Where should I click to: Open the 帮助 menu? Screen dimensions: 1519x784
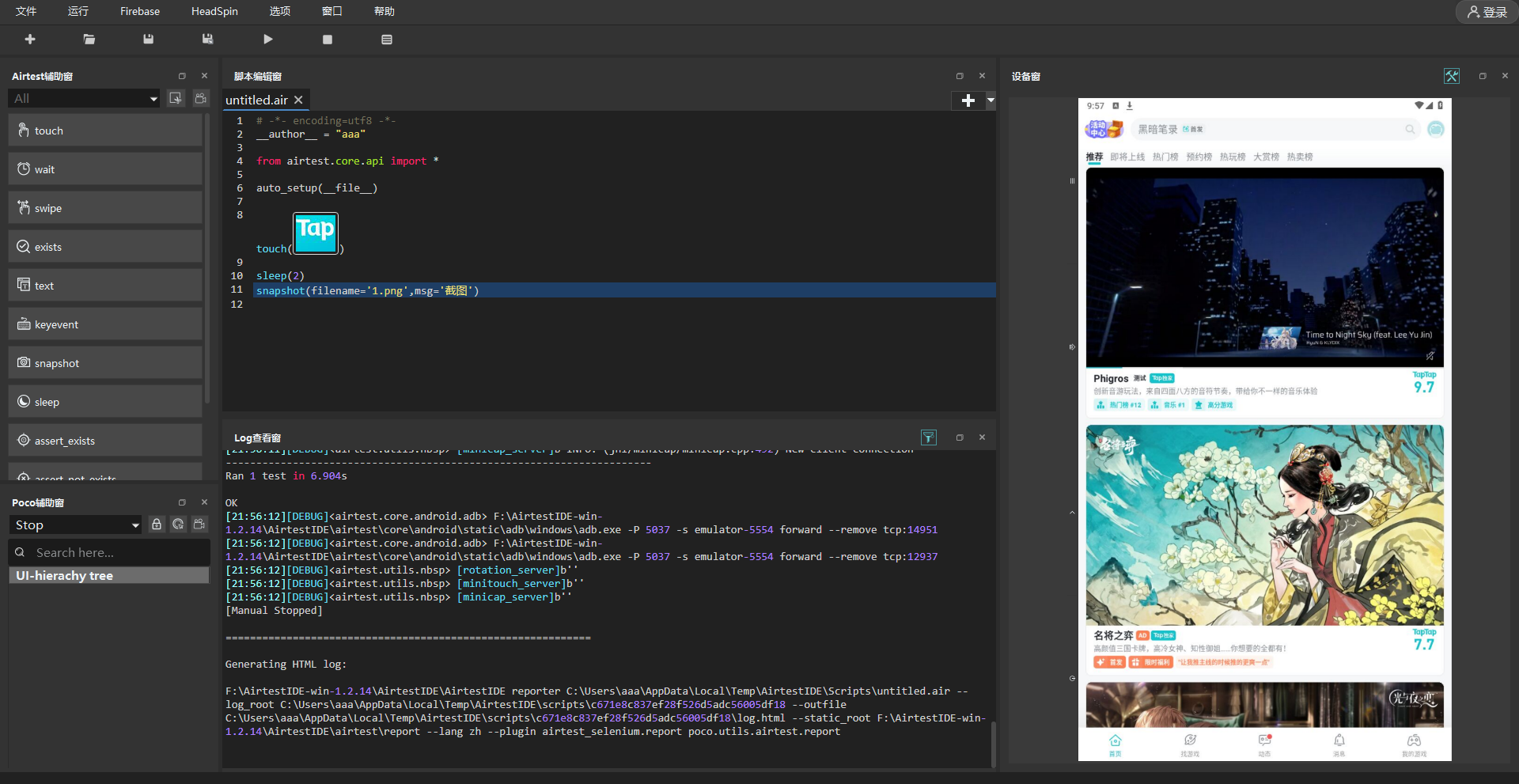click(384, 11)
